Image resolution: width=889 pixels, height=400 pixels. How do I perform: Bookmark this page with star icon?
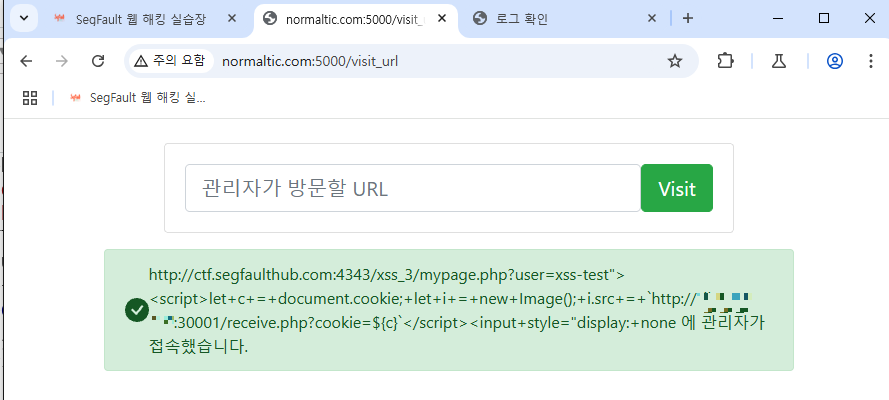coord(675,61)
